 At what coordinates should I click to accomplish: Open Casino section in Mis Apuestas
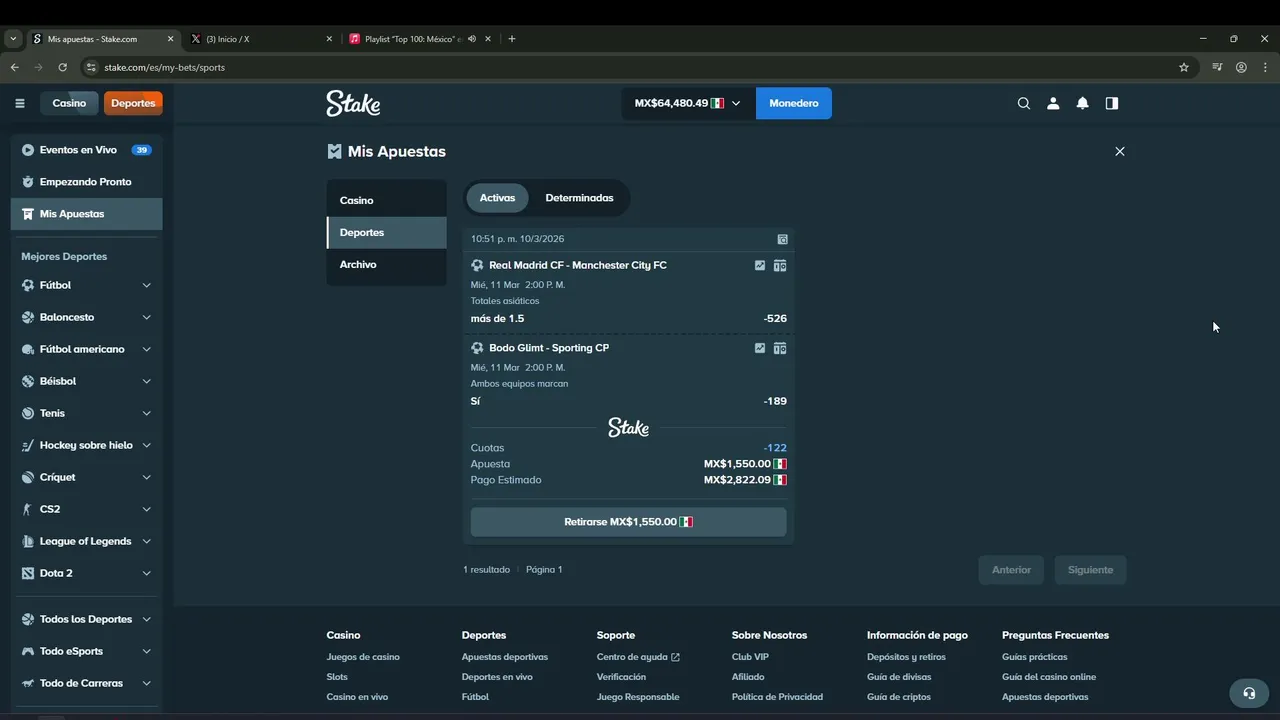386,200
